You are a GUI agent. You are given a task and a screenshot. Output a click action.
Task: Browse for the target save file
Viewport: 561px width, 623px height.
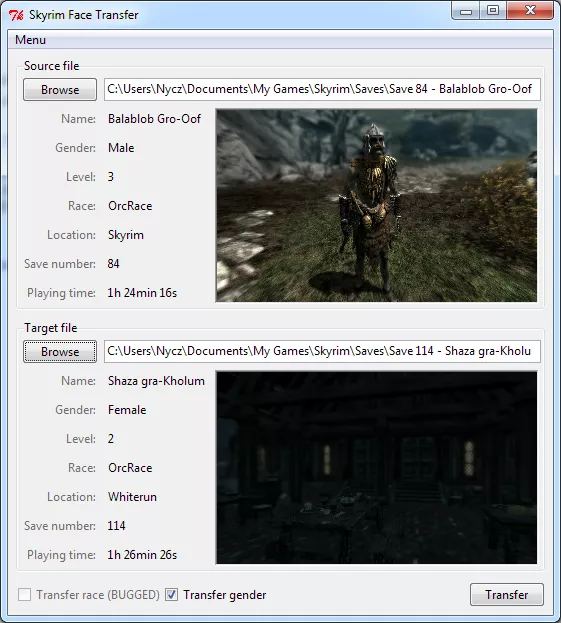coord(60,352)
